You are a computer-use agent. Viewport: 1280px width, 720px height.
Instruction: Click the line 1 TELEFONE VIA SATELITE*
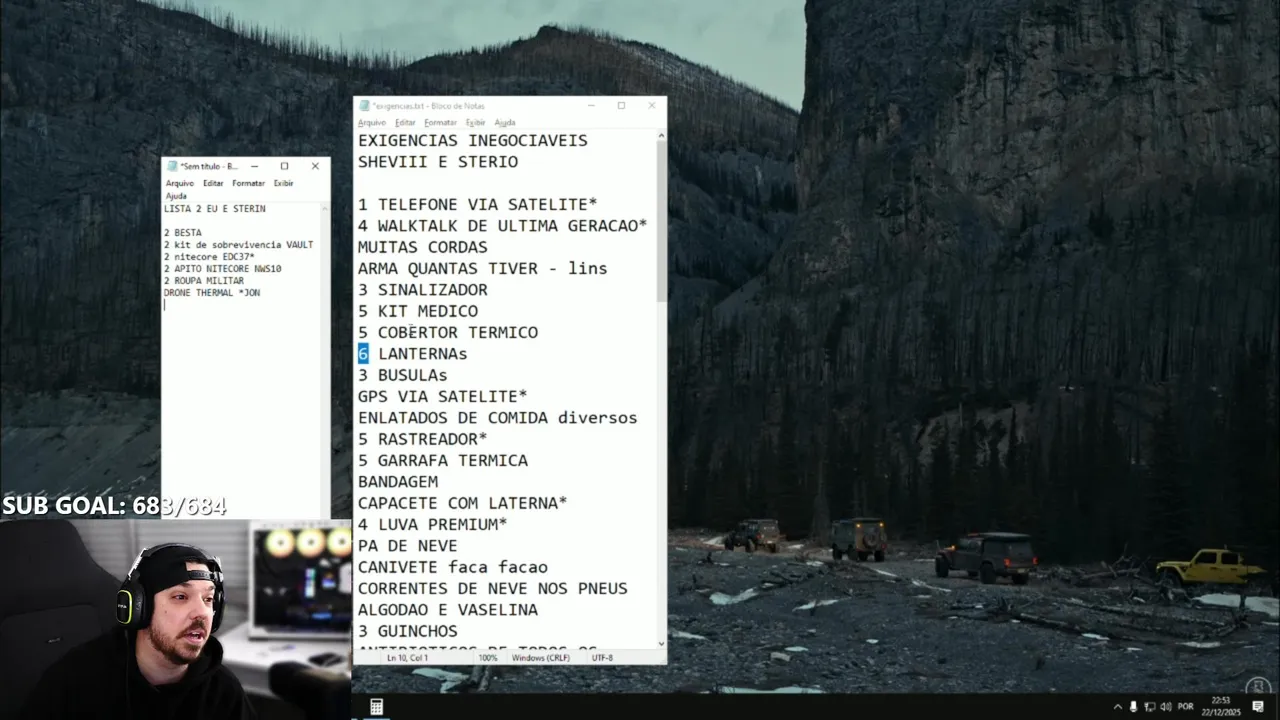click(x=478, y=204)
